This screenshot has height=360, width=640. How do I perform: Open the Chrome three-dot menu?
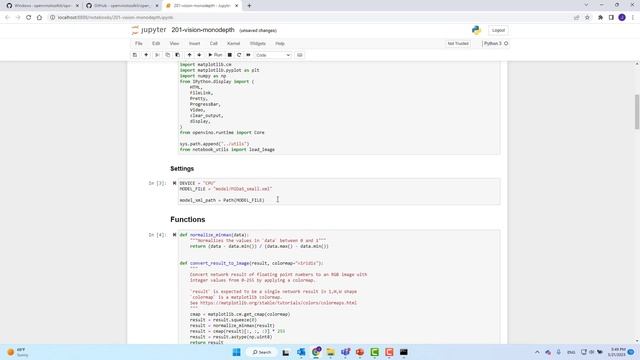pos(633,18)
